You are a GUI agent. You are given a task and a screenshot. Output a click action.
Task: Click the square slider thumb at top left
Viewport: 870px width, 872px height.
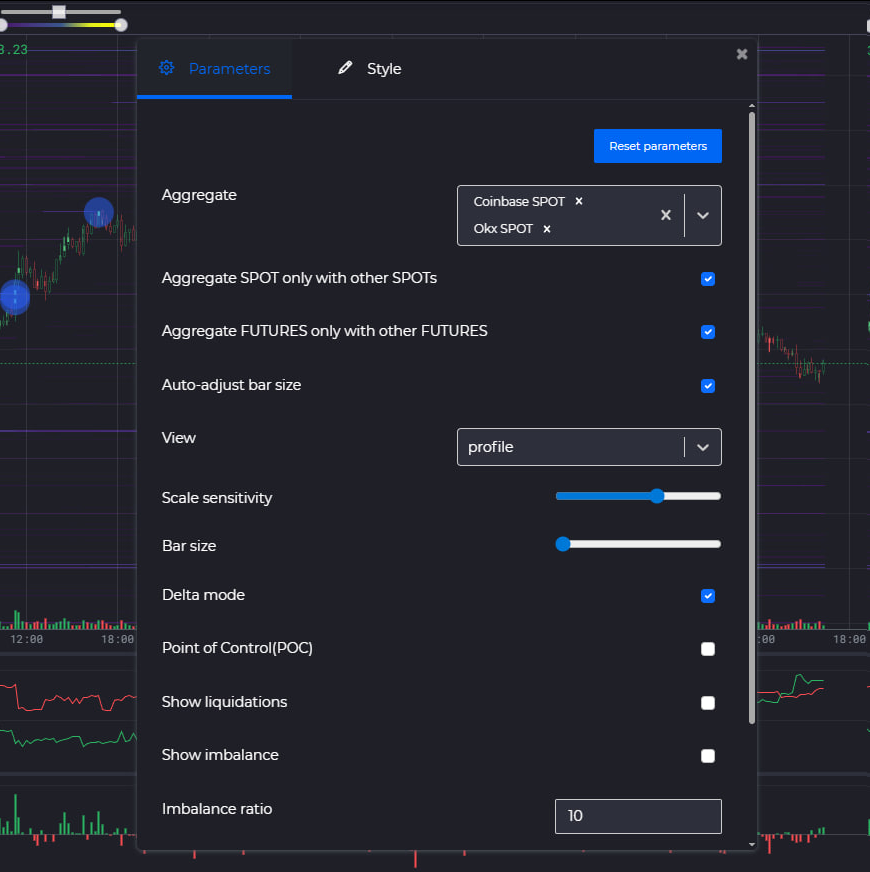[x=59, y=12]
